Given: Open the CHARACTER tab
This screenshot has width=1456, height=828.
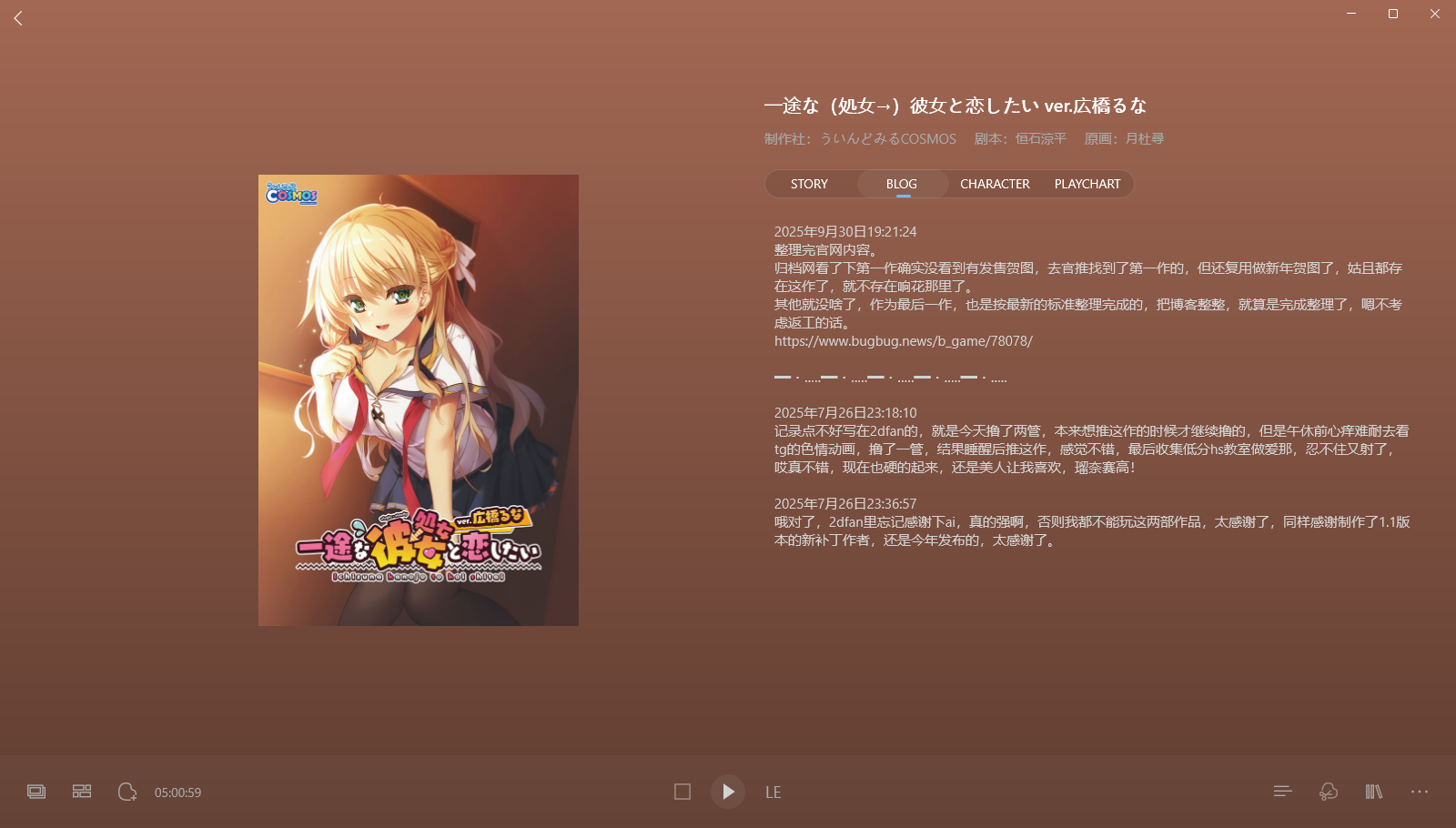Looking at the screenshot, I should pos(995,184).
